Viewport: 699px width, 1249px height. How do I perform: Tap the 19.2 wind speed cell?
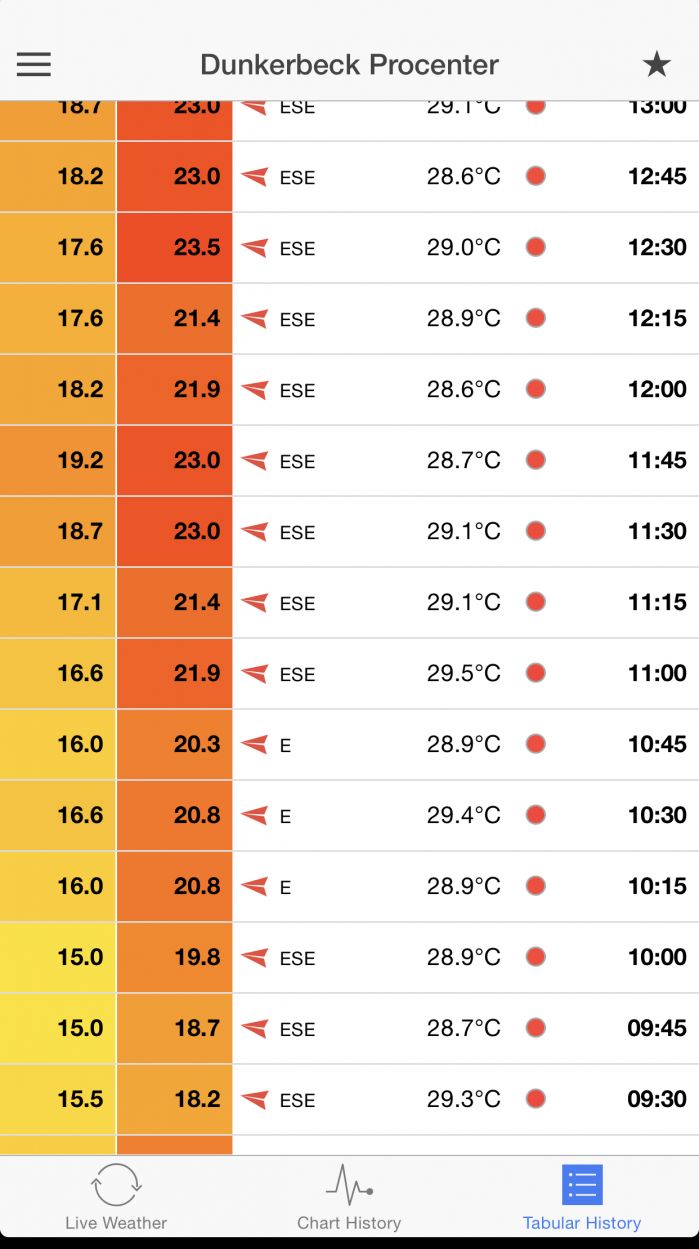pyautogui.click(x=58, y=461)
